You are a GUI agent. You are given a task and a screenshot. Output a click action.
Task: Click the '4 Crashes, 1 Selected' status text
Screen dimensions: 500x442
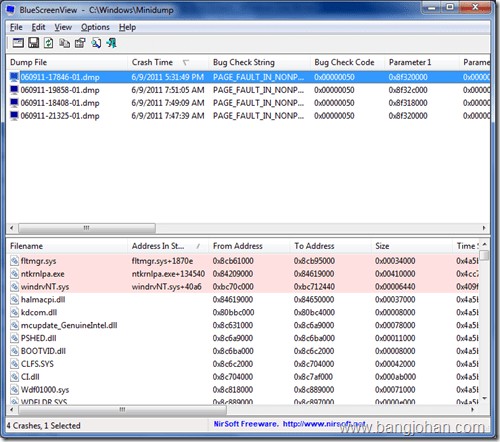(43, 426)
